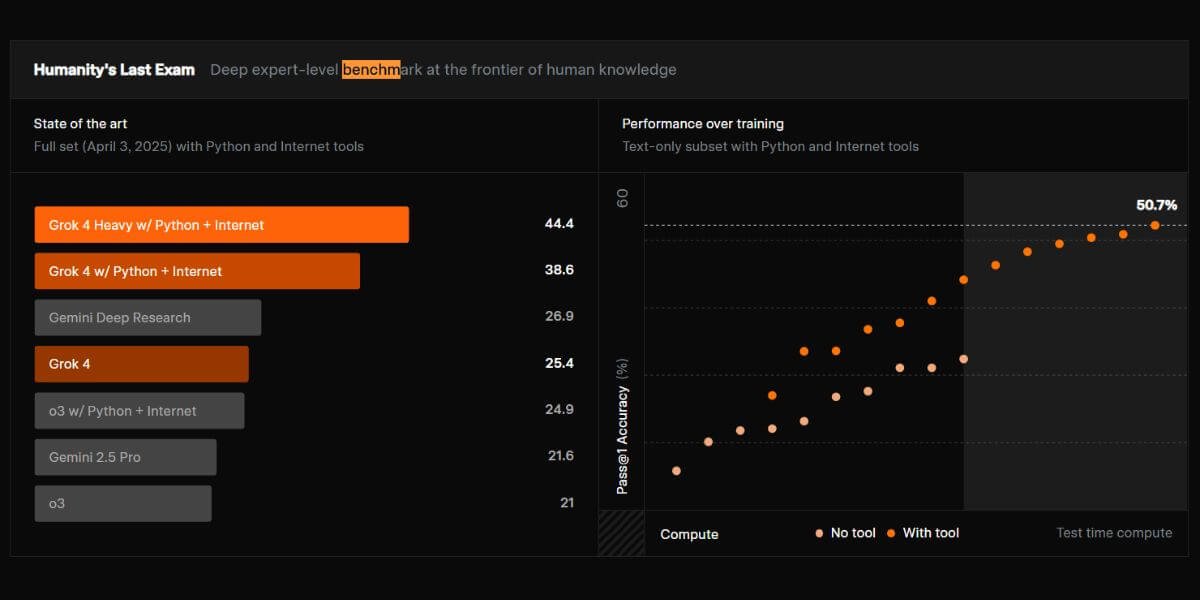Select the o3 w/ Python + Internet bar
This screenshot has width=1200, height=600.
[139, 410]
